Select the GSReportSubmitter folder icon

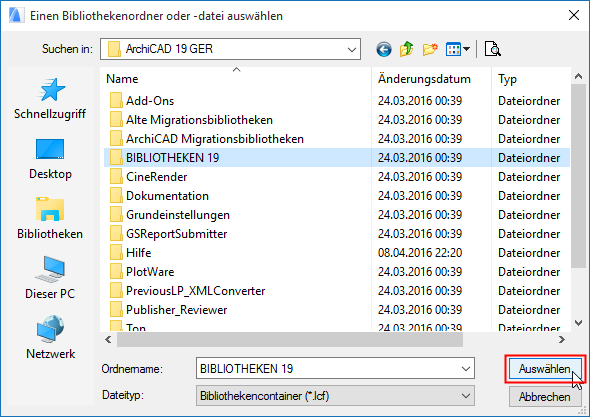pyautogui.click(x=116, y=234)
